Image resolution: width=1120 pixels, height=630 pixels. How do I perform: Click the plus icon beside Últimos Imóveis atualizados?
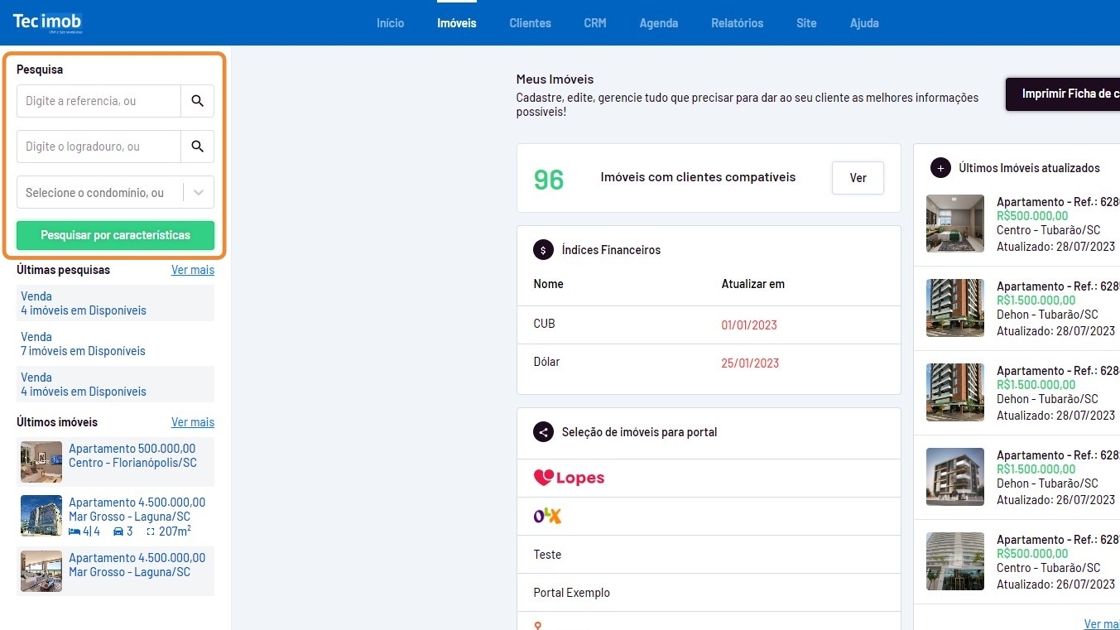coord(940,168)
